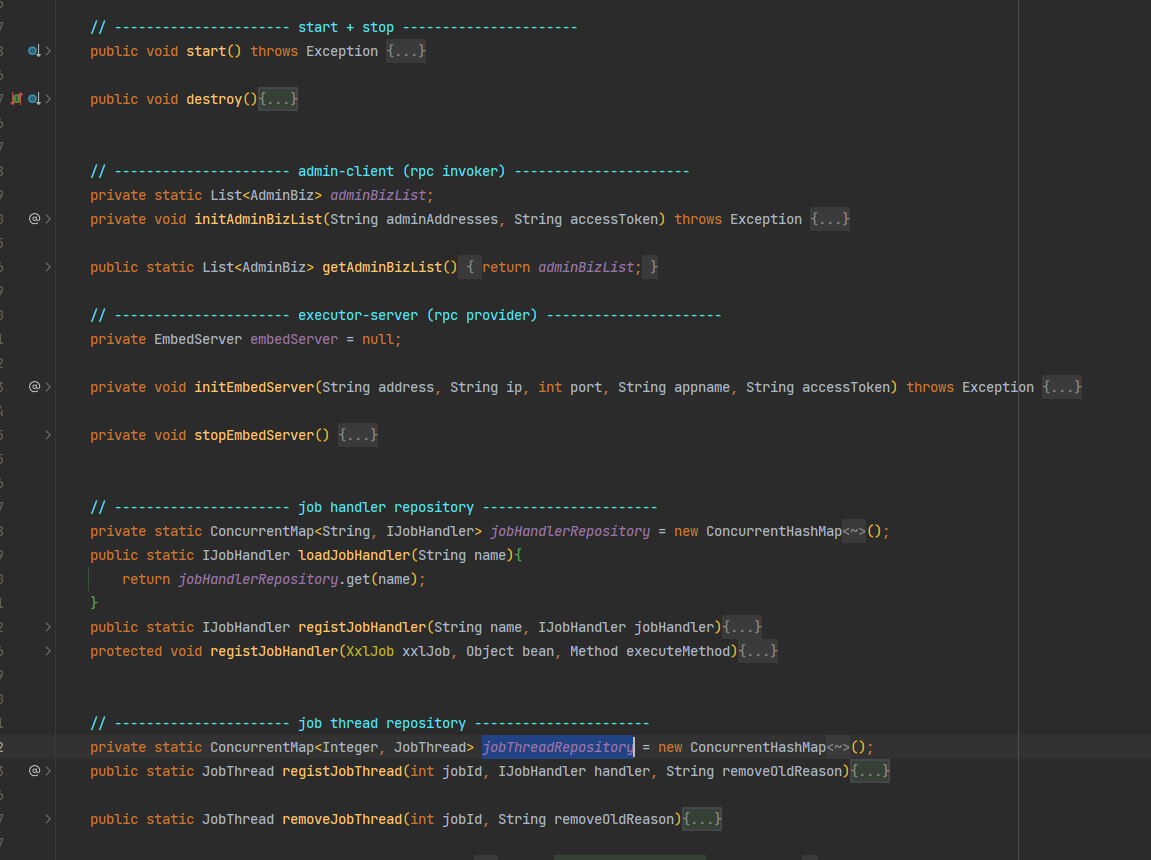Expand the destroy() method fold chevron
Image resolution: width=1151 pixels, height=860 pixels.
click(x=48, y=99)
